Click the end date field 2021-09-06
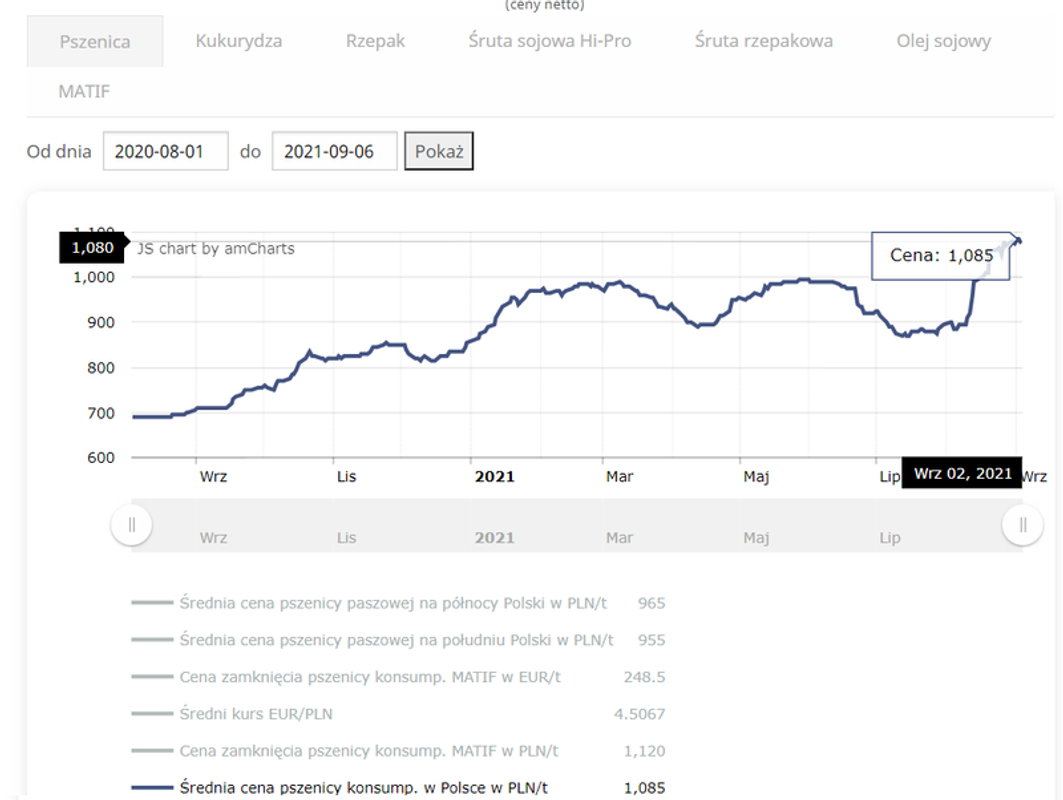The width and height of the screenshot is (1063, 800). pyautogui.click(x=334, y=151)
